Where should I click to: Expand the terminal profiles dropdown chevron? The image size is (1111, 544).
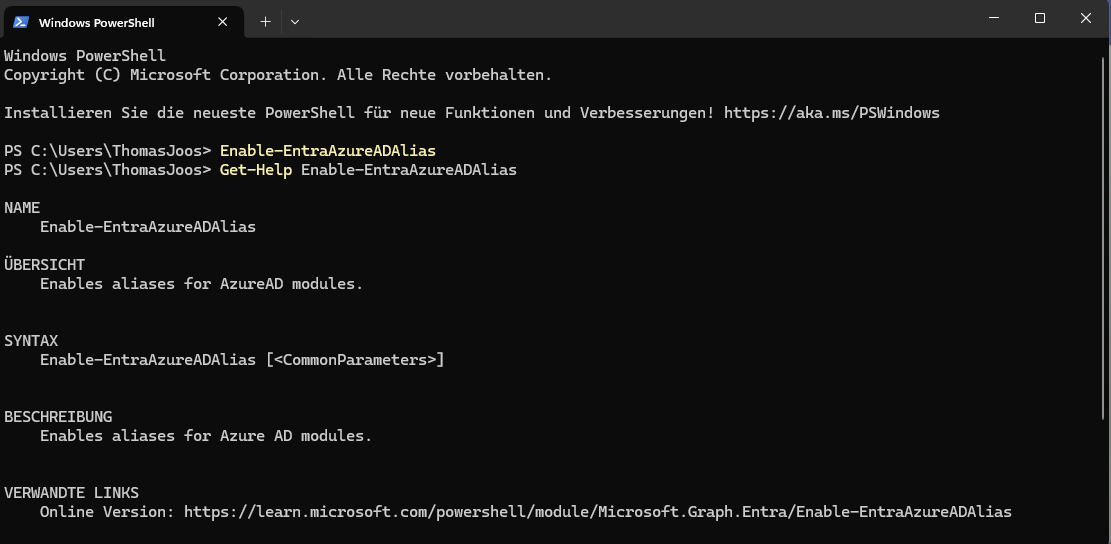point(295,21)
